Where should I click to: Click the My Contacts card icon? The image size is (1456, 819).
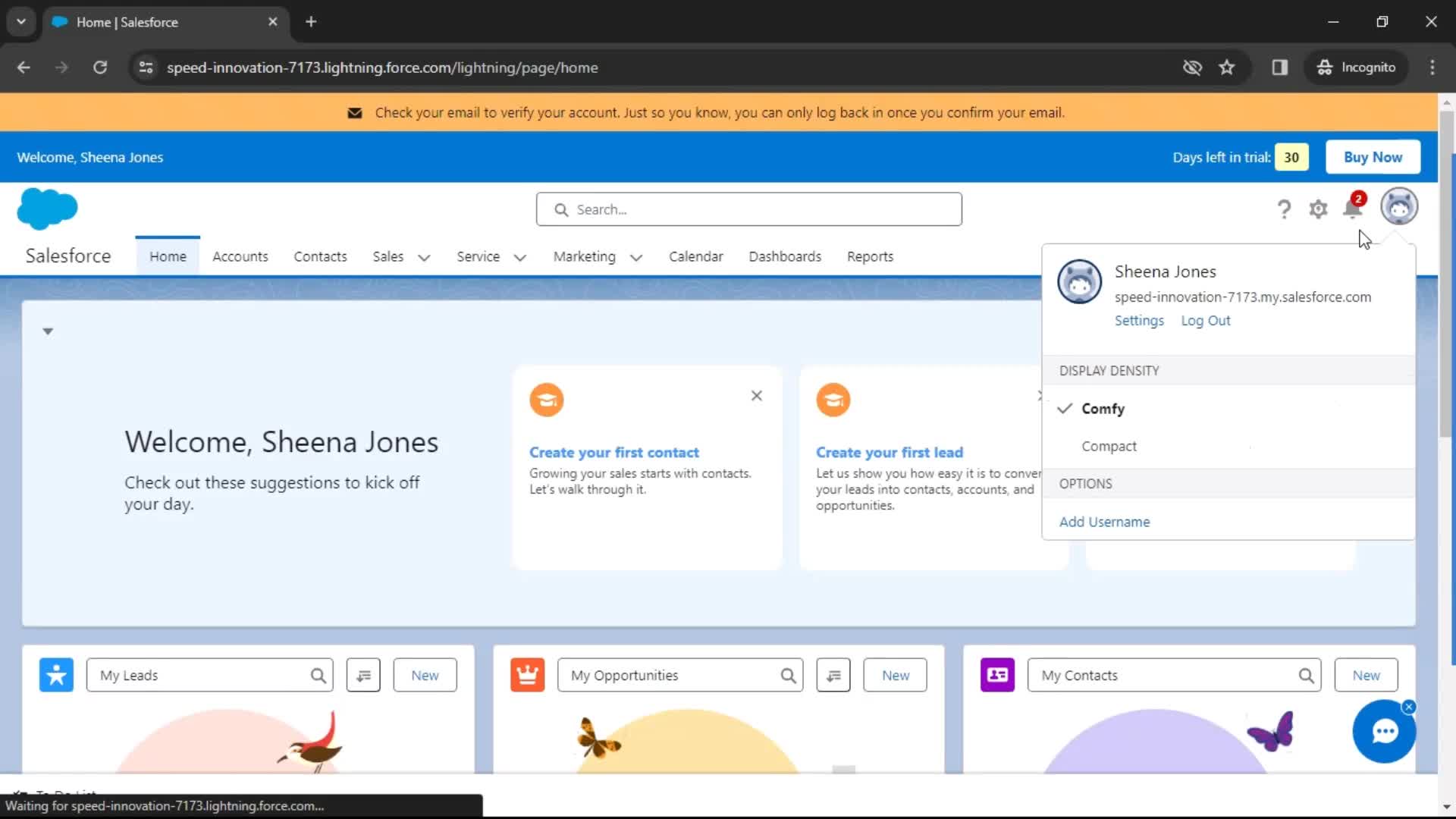click(x=997, y=675)
